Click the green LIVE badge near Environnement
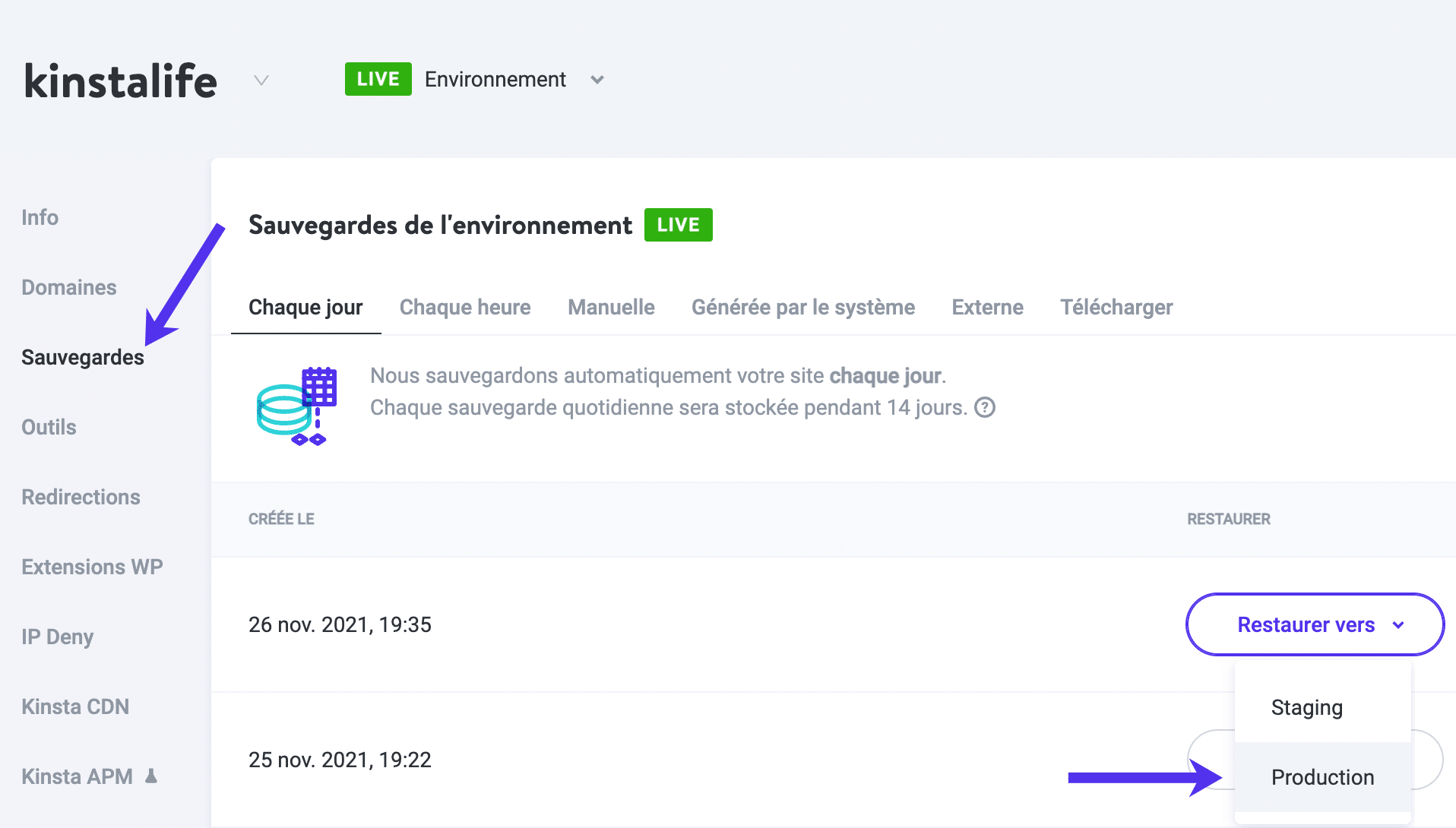This screenshot has width=1456, height=828. pyautogui.click(x=378, y=78)
